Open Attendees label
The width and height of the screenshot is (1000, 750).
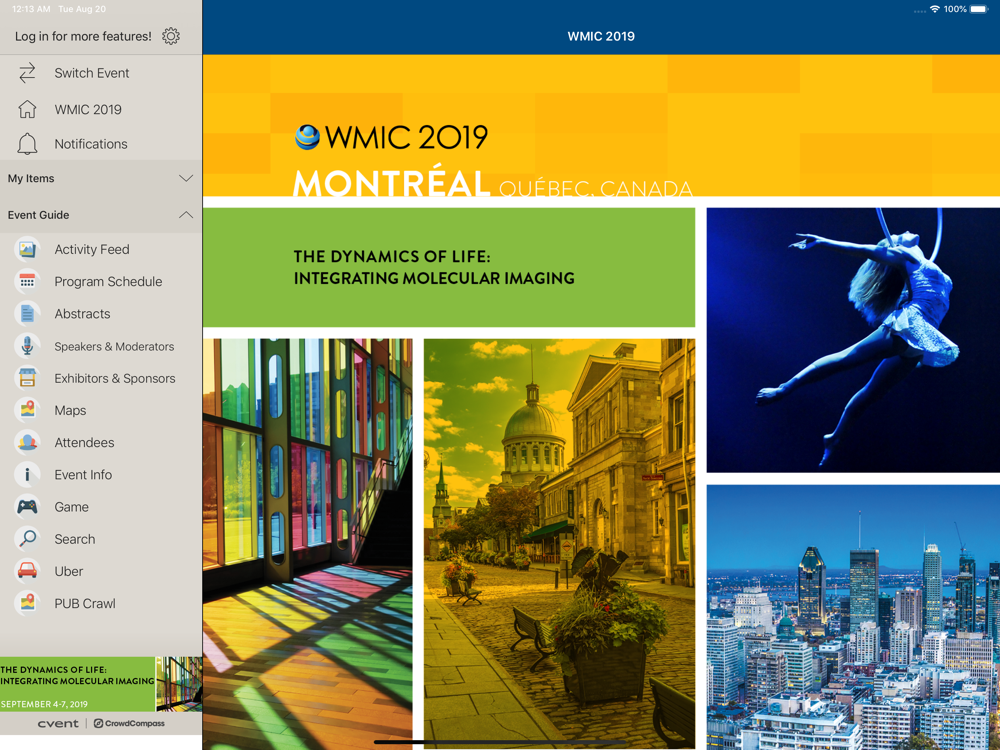84,443
